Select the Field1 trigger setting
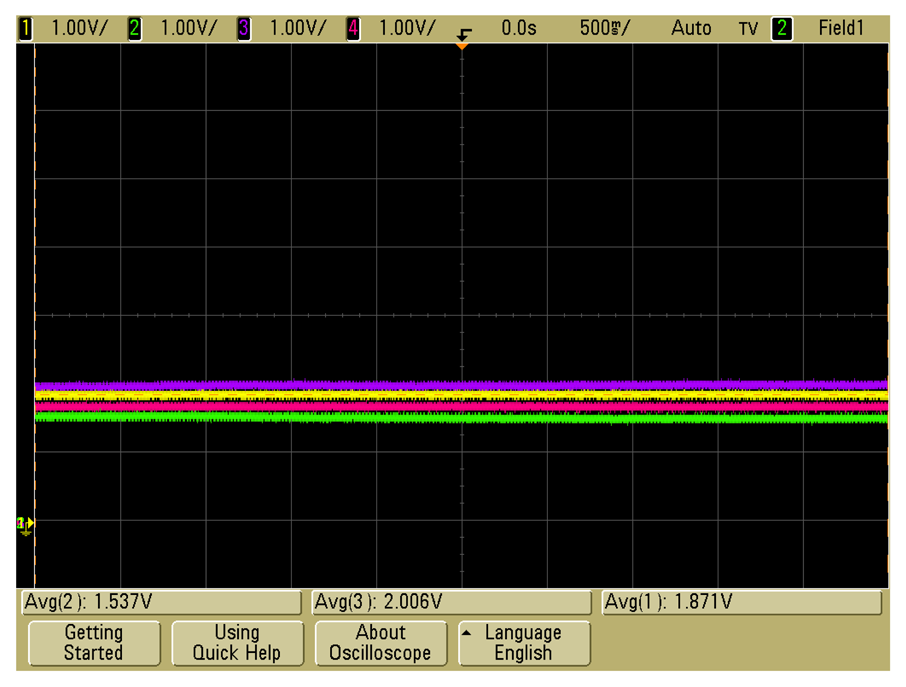 point(840,28)
